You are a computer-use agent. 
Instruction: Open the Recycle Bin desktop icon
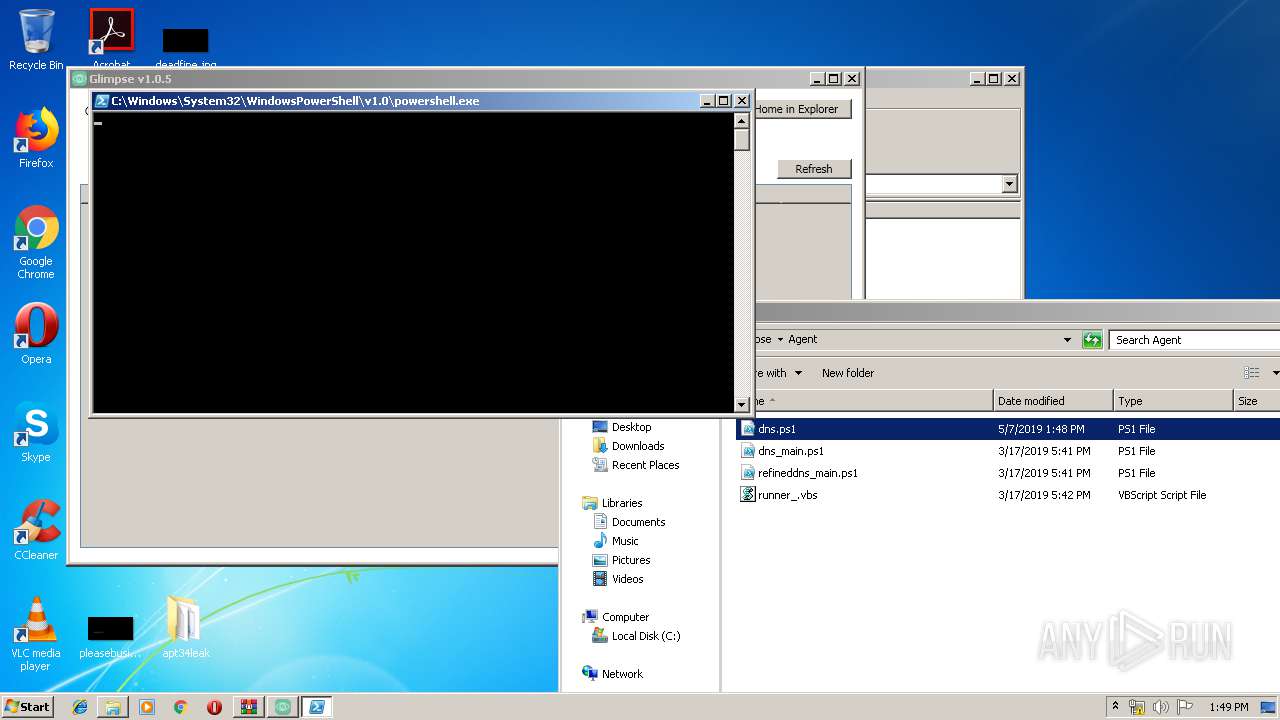tap(36, 40)
